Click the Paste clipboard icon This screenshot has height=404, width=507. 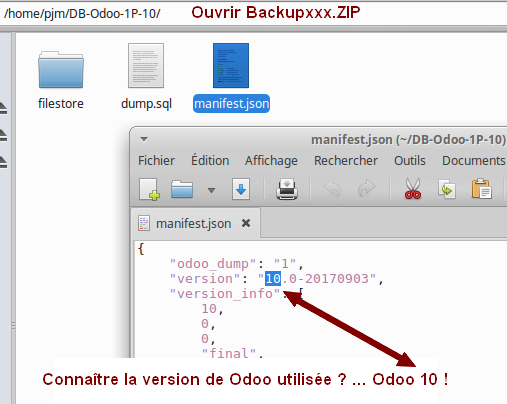(x=481, y=189)
